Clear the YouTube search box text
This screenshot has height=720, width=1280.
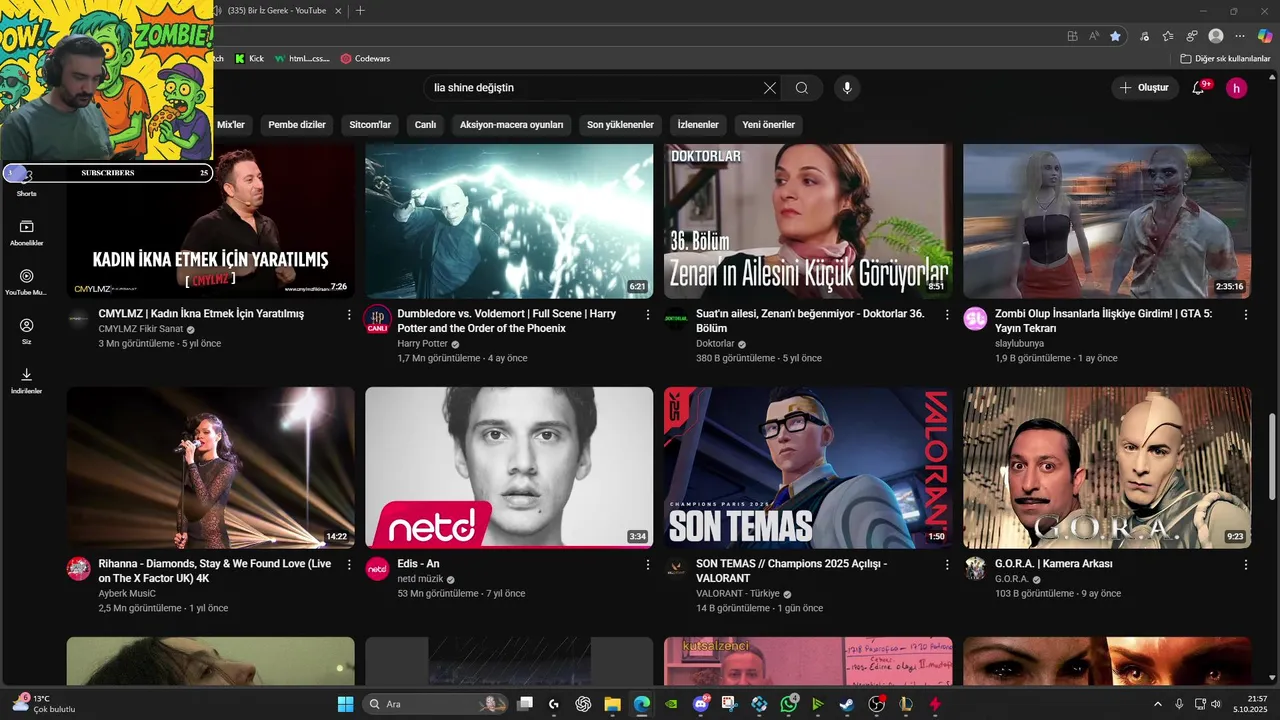770,88
